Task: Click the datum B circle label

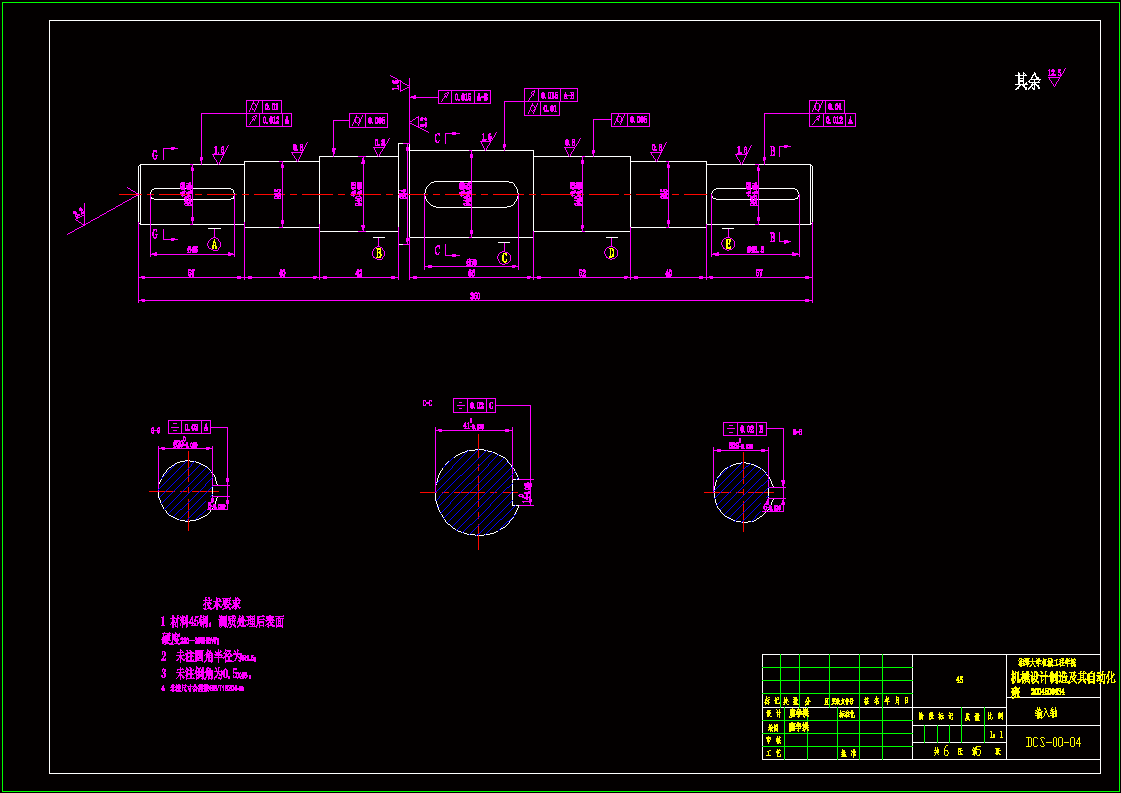Action: point(379,252)
